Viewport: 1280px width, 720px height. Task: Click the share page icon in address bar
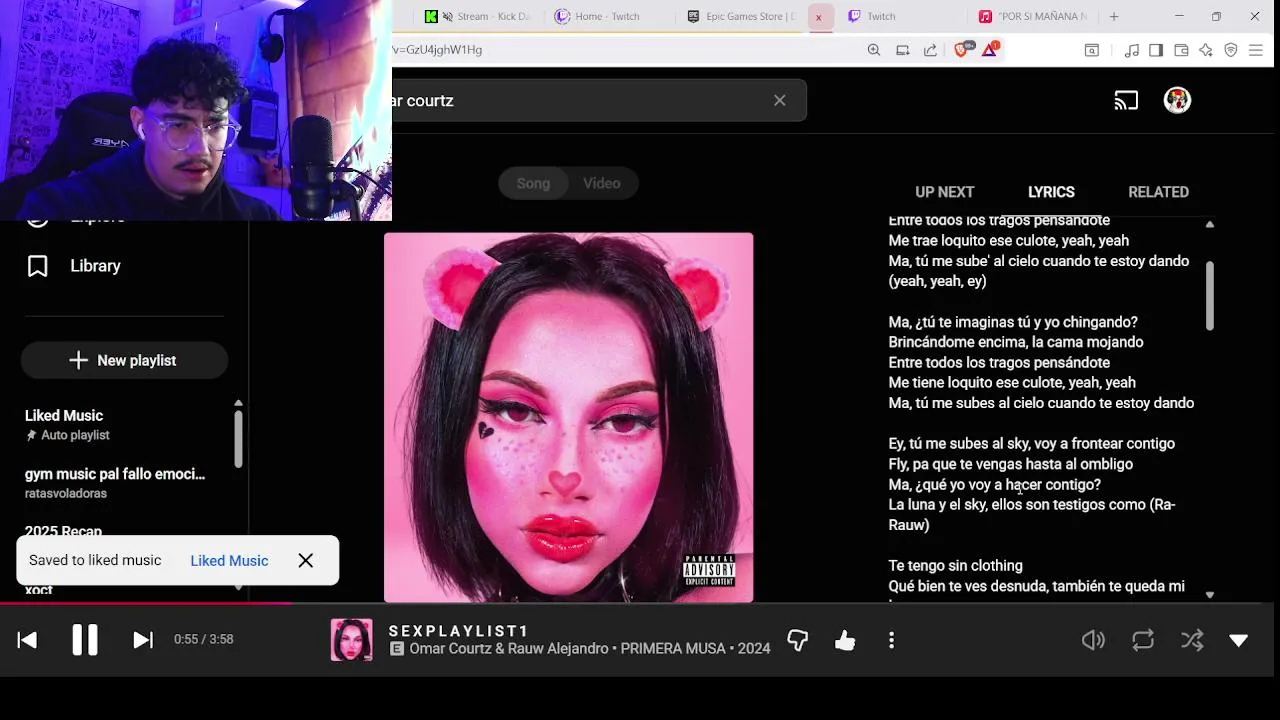click(x=930, y=50)
